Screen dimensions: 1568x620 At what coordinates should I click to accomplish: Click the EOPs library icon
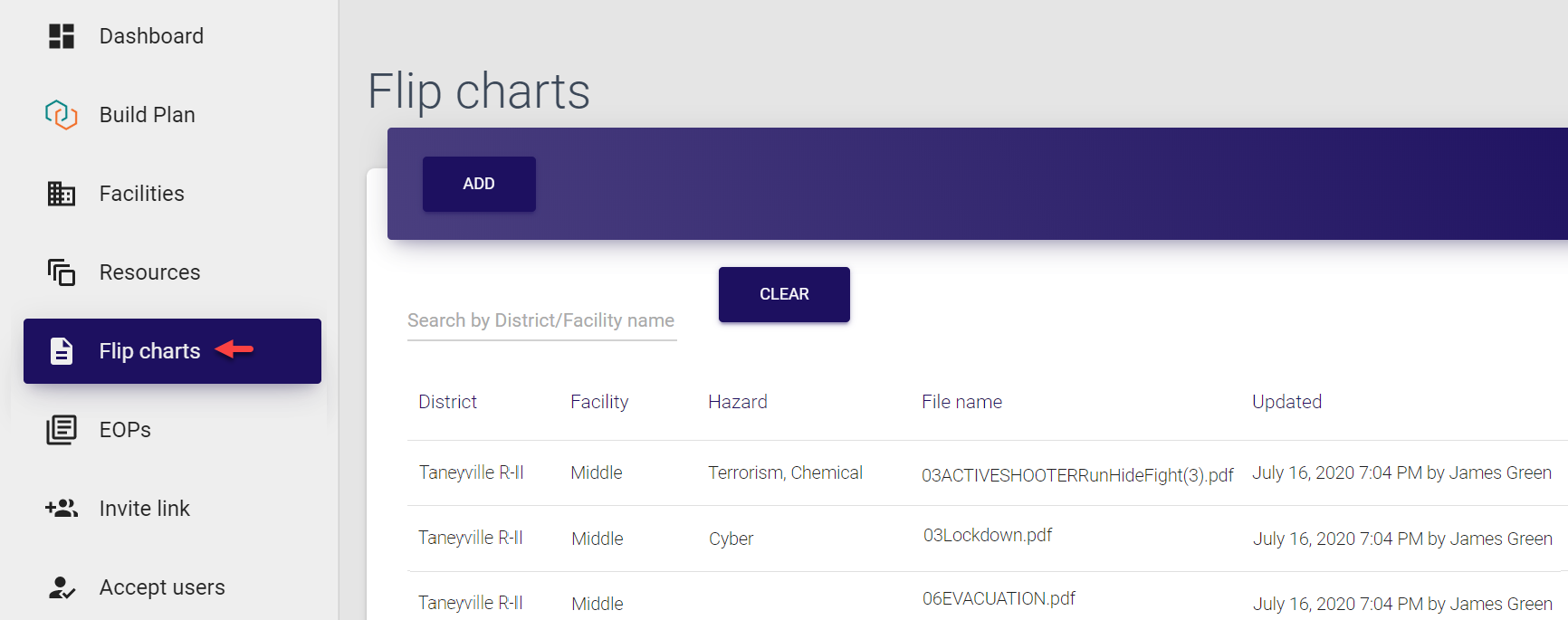pyautogui.click(x=62, y=430)
